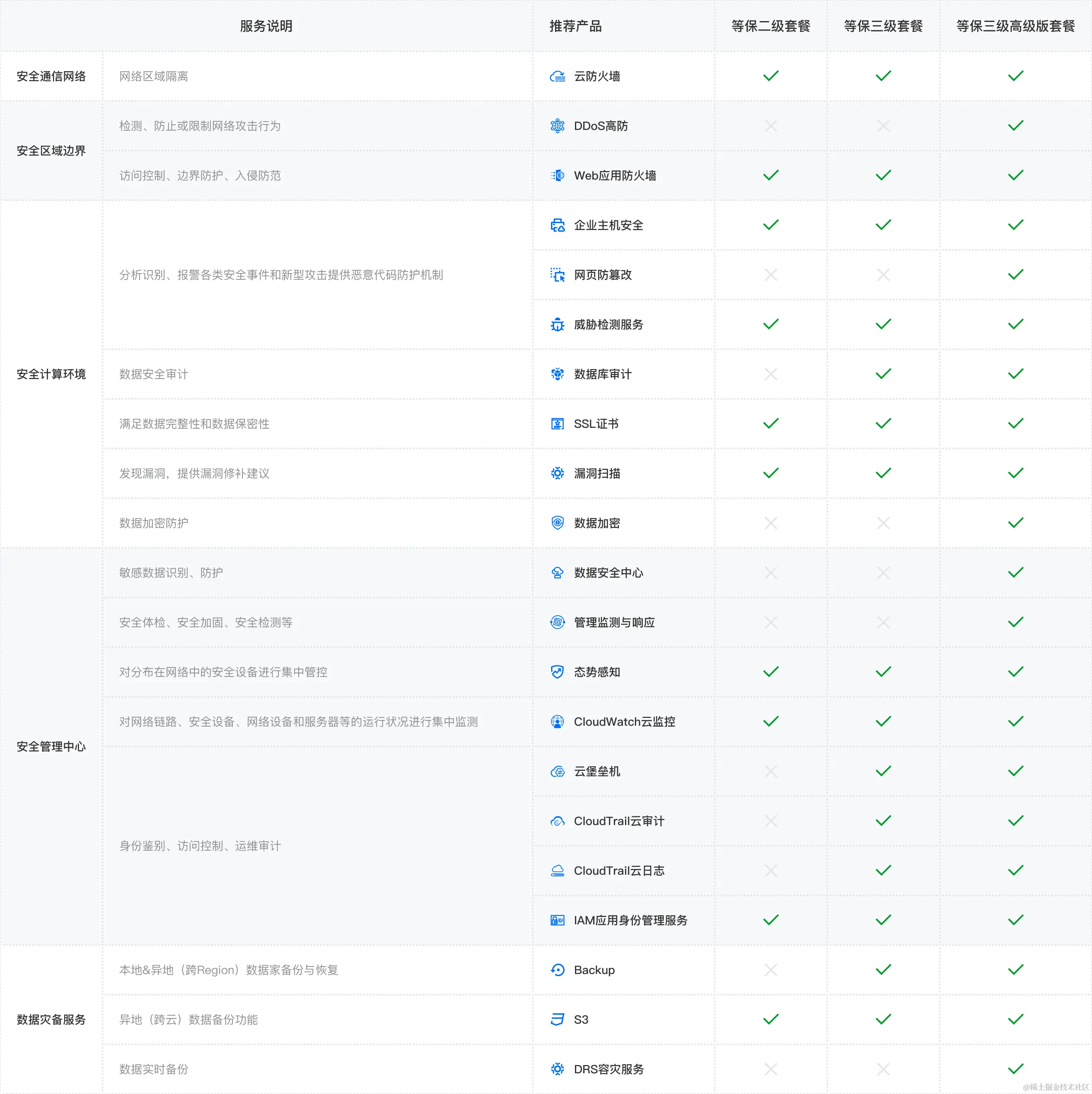
Task: Click checkmark for DRS容灾服务 in 高级版套餐
Action: coord(1015,1069)
